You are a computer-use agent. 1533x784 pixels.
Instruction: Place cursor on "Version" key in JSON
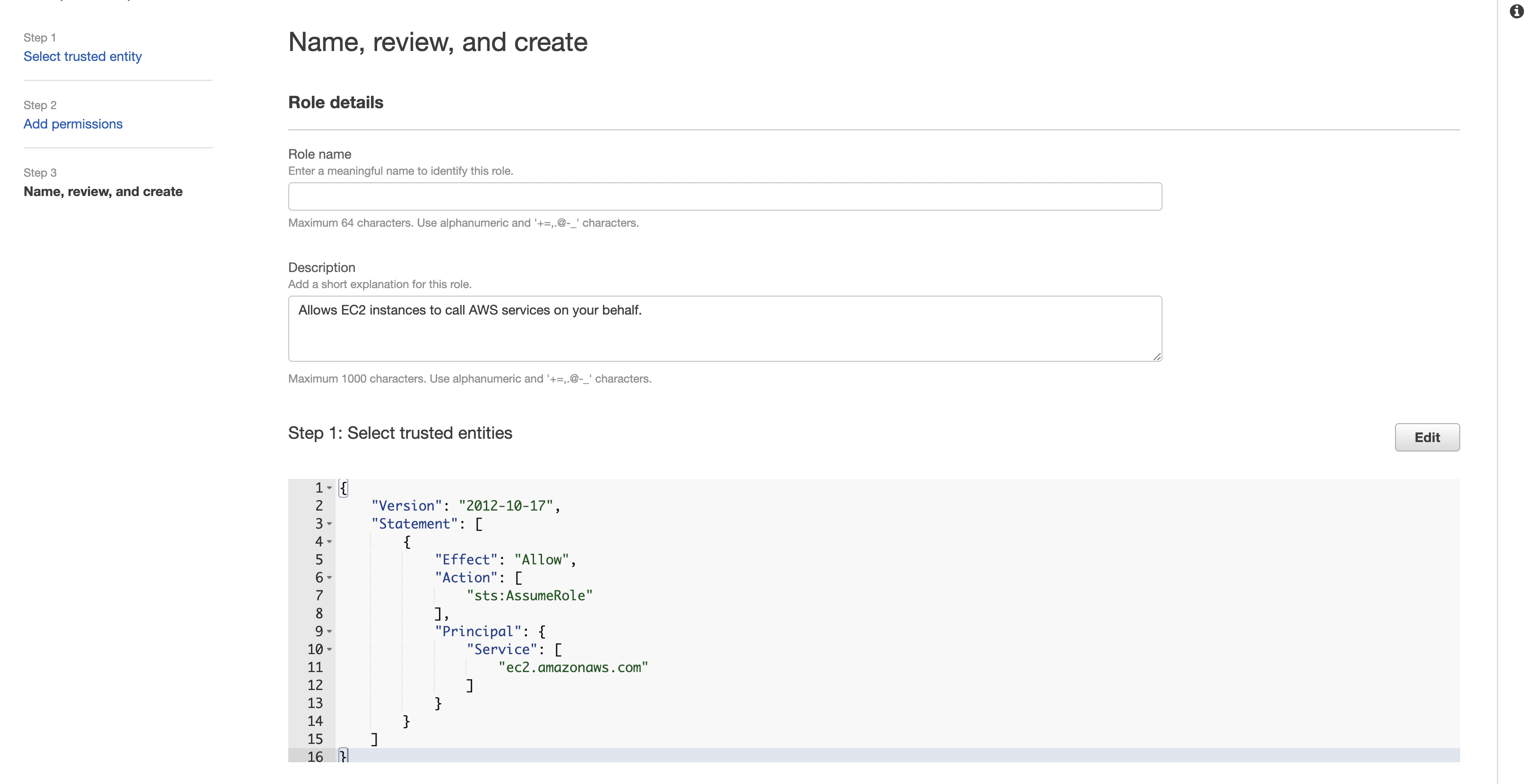(x=406, y=506)
